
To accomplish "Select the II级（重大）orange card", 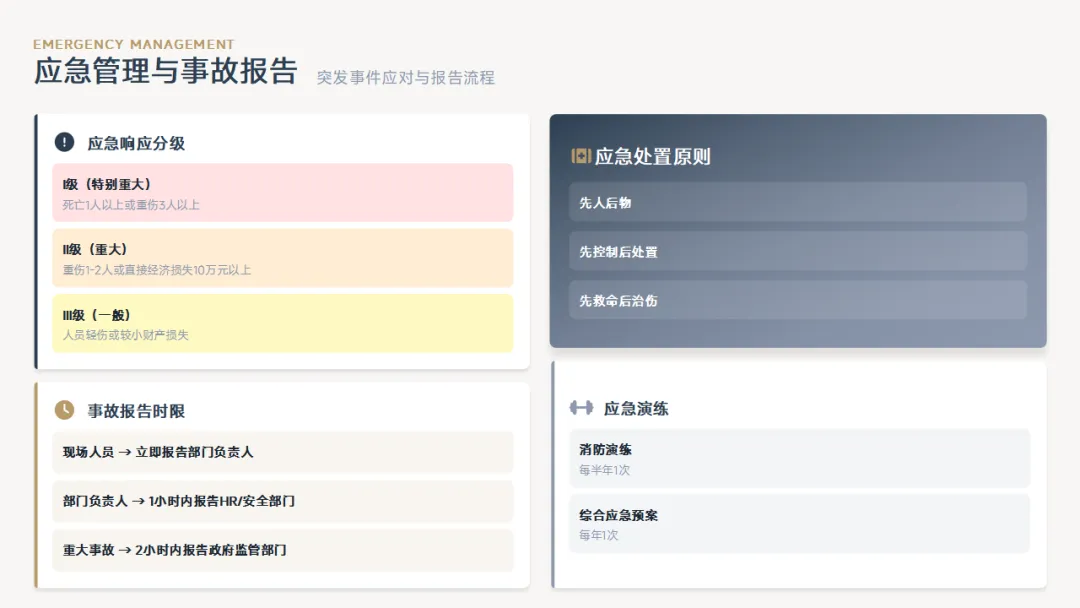I will pos(282,258).
